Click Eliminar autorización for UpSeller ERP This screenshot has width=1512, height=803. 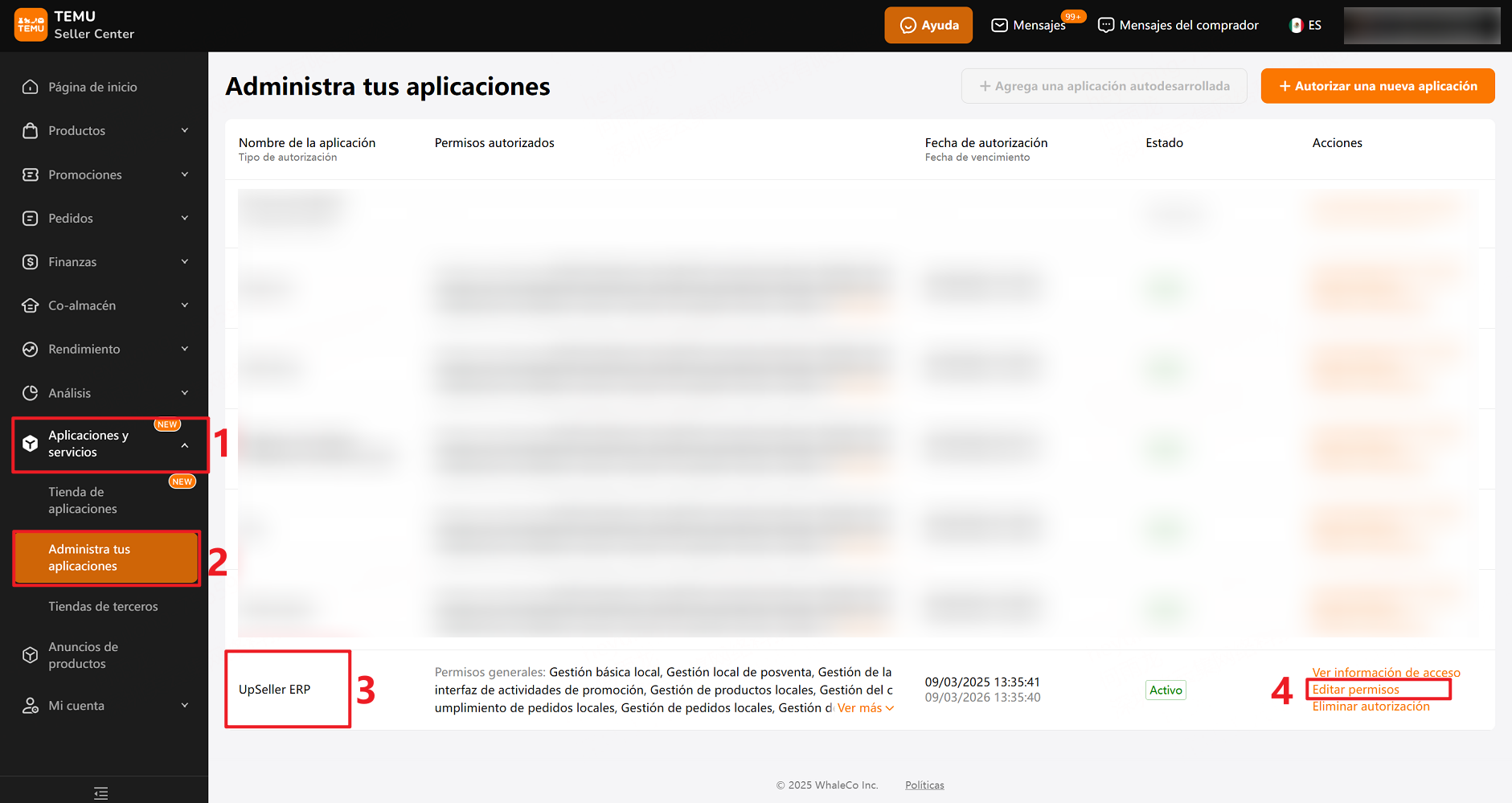click(x=1371, y=707)
